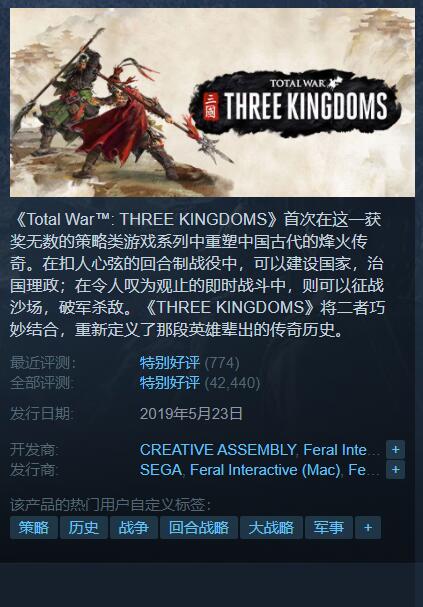Click the total review count 42,440

click(232, 383)
